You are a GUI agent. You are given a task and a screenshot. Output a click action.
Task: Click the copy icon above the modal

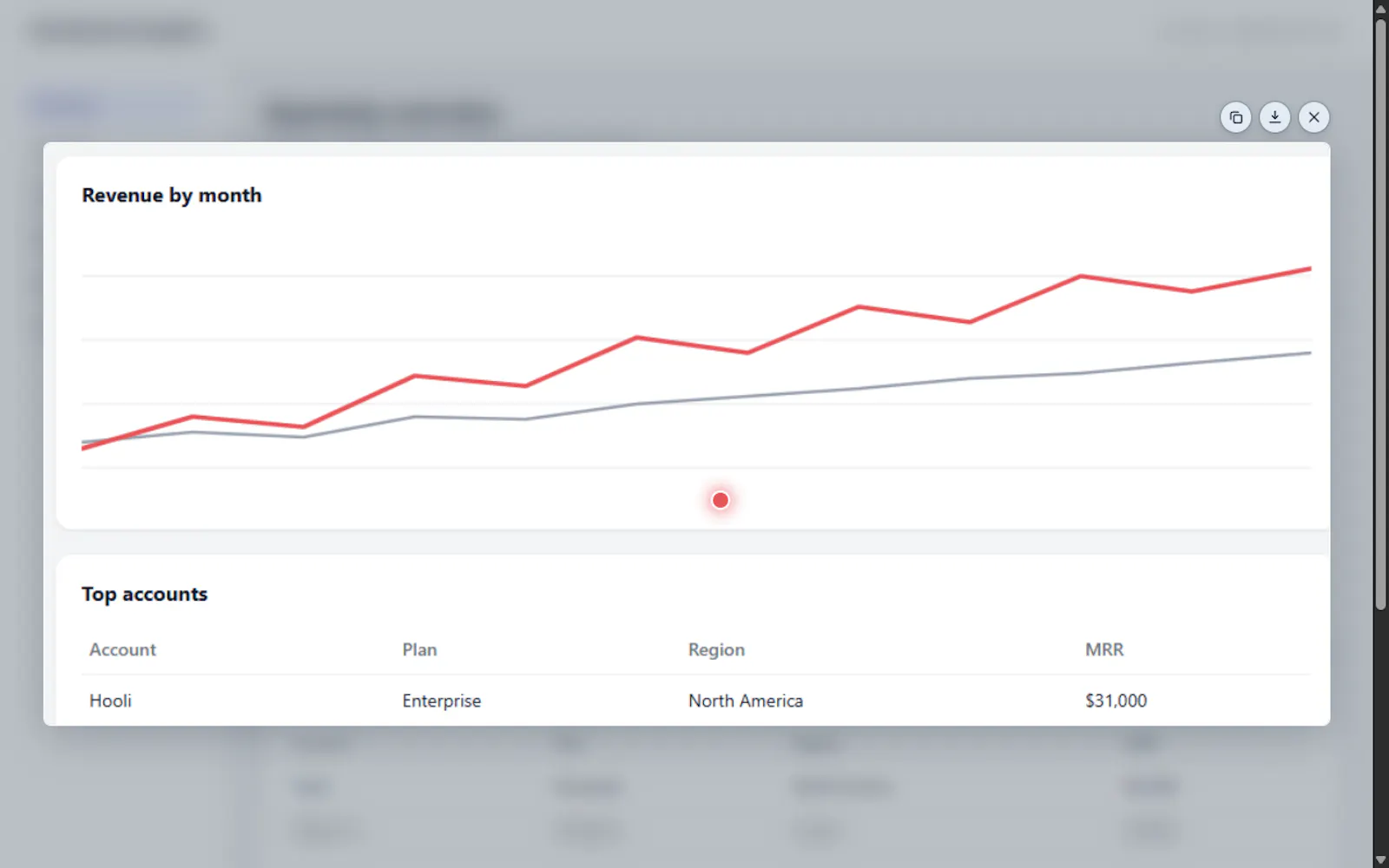point(1235,117)
